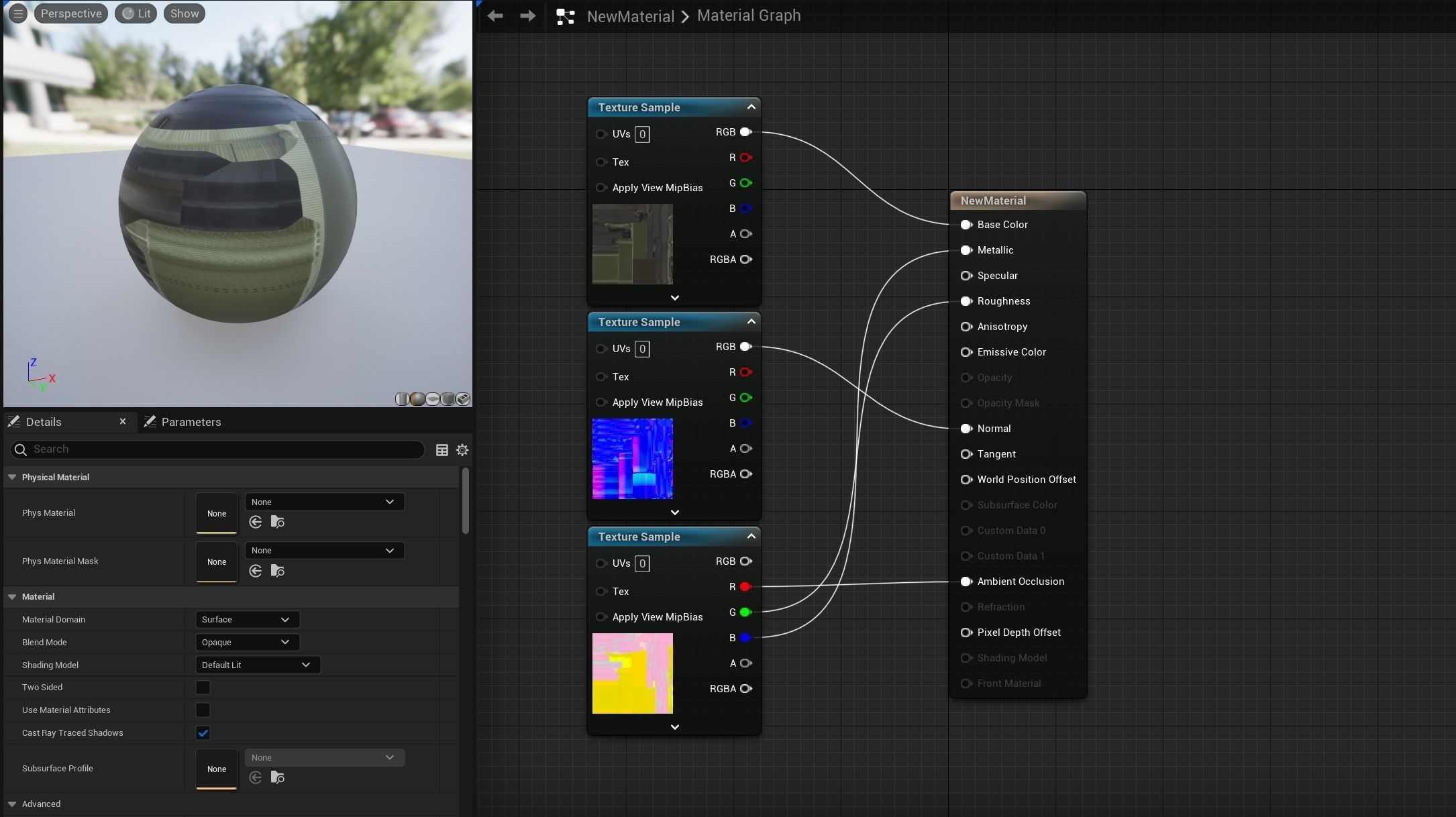Set preview mesh to plane primitive
The height and width of the screenshot is (817, 1456).
(x=433, y=399)
